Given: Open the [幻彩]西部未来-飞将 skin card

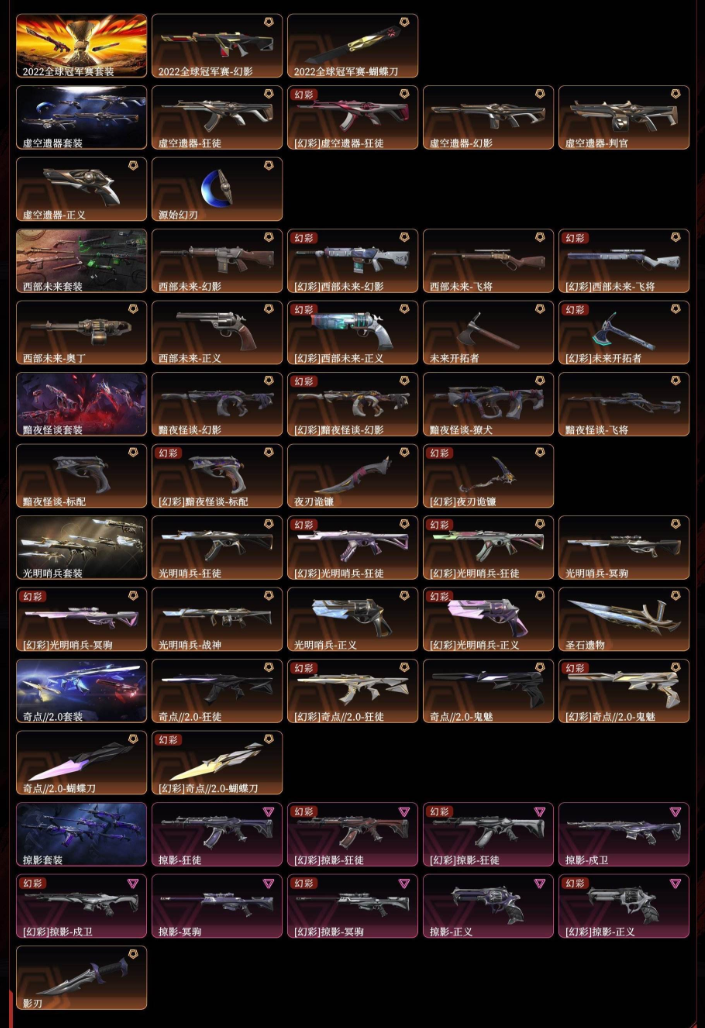Looking at the screenshot, I should (624, 261).
